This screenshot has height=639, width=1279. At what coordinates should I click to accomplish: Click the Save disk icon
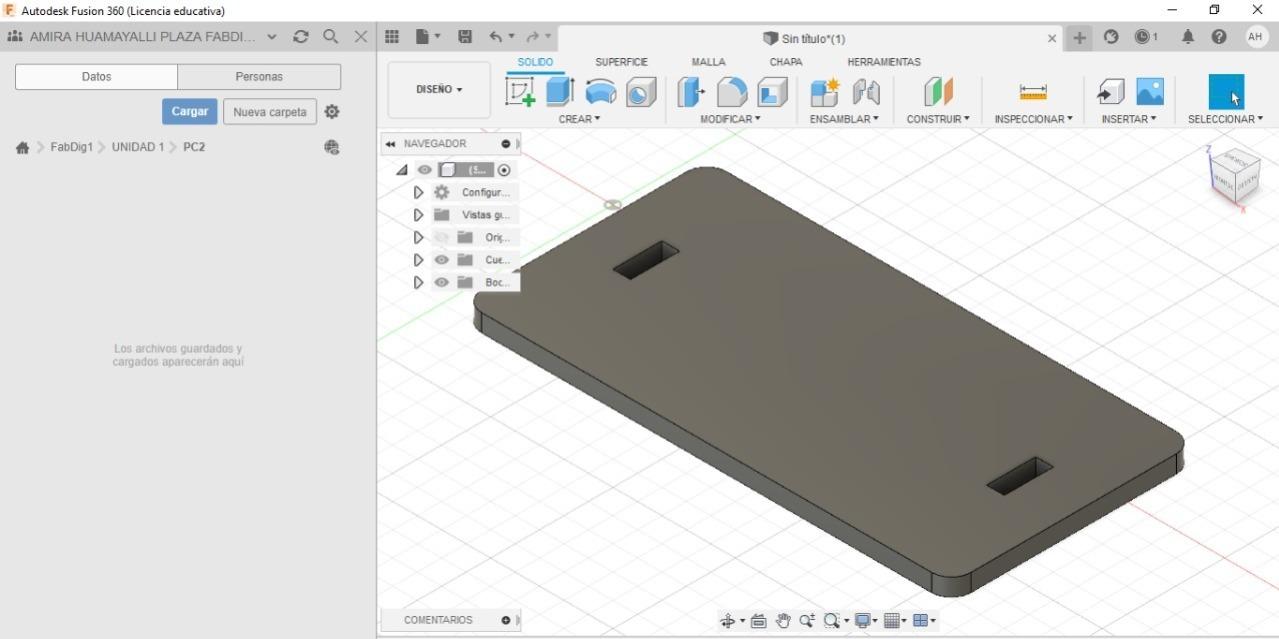coord(465,37)
